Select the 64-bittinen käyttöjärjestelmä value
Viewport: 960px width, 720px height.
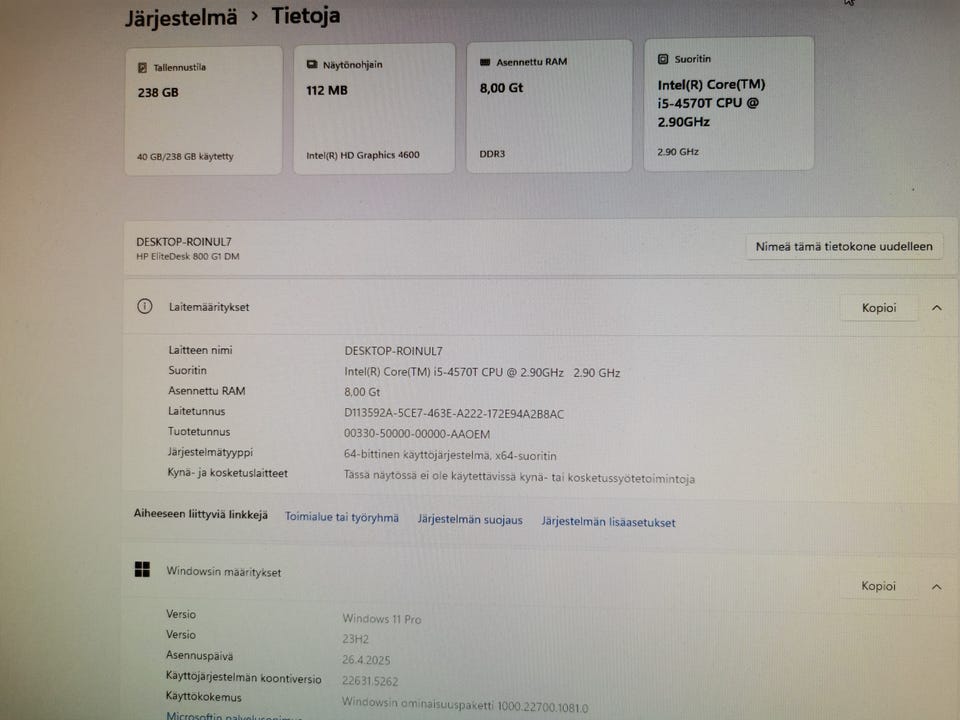click(450, 456)
